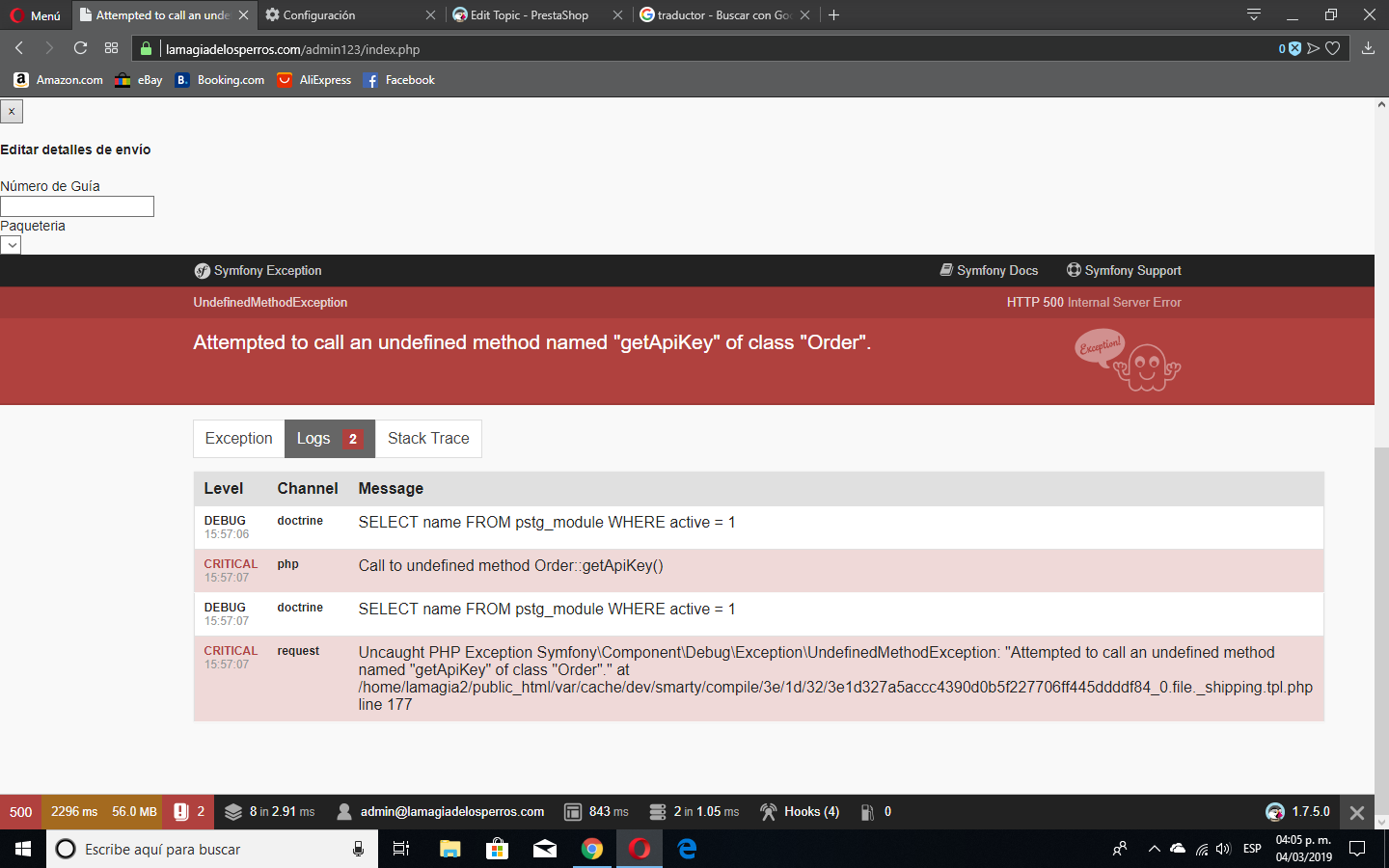
Task: Open My Flow send icon
Action: [1313, 49]
